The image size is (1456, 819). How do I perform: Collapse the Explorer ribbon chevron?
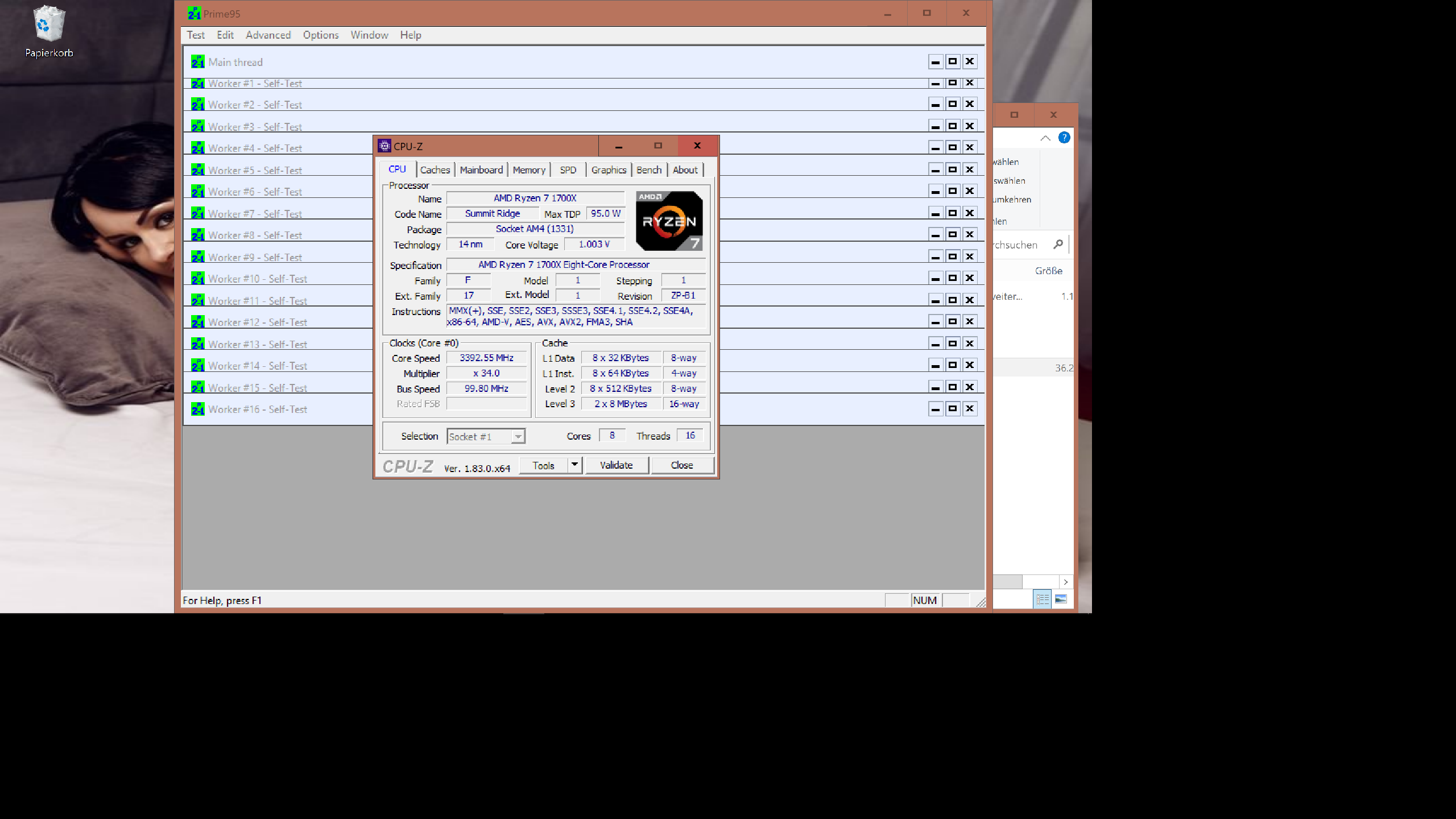1045,138
